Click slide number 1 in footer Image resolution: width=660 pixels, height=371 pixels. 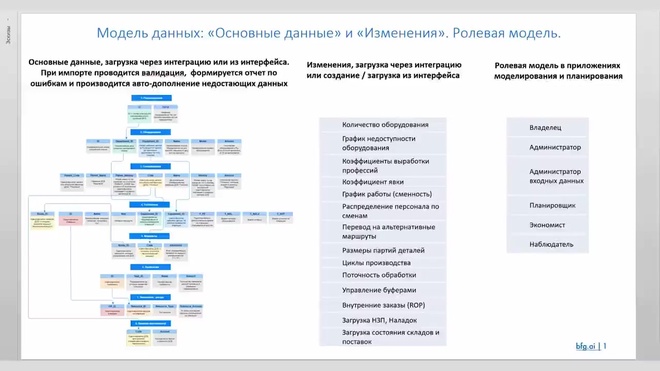(605, 346)
